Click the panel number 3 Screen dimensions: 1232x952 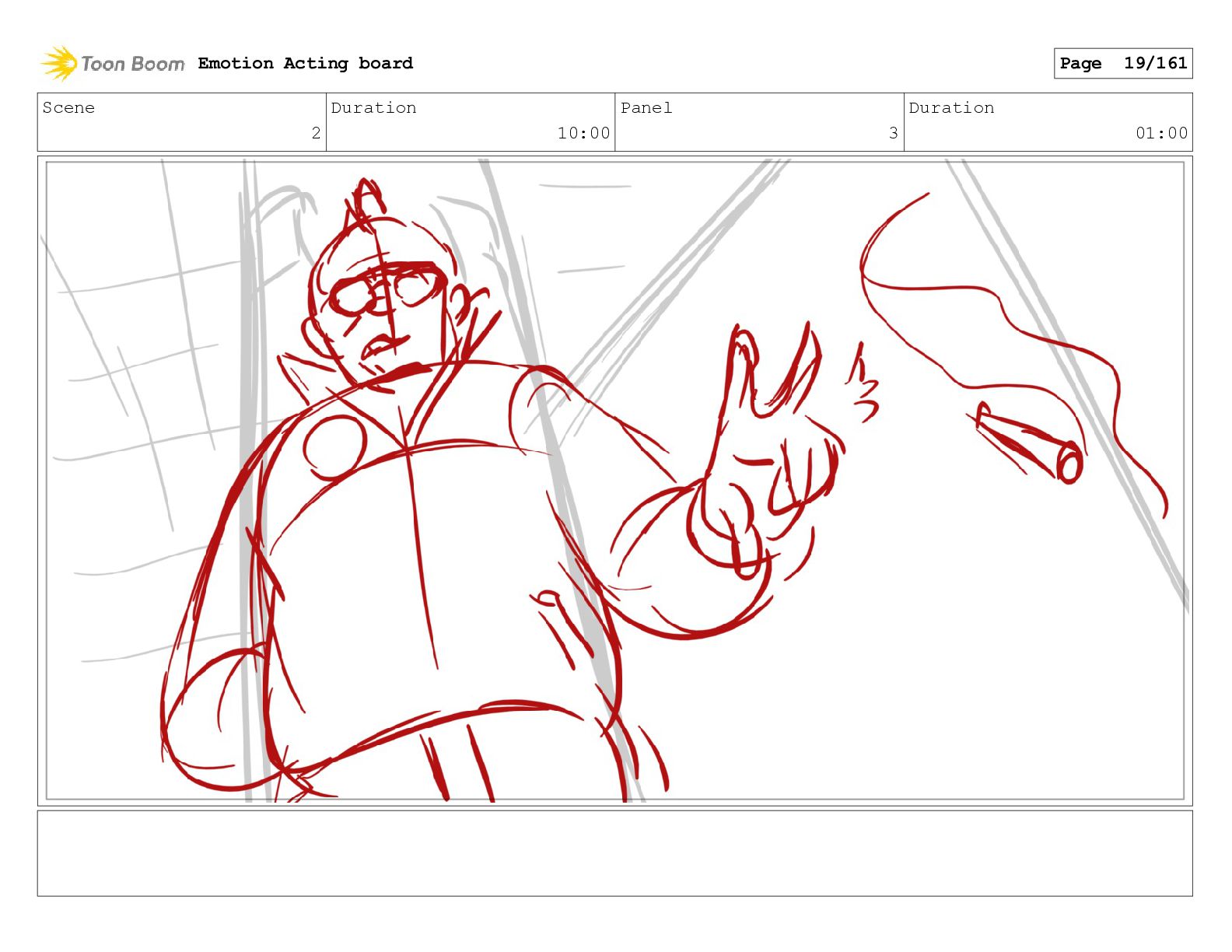[x=894, y=133]
